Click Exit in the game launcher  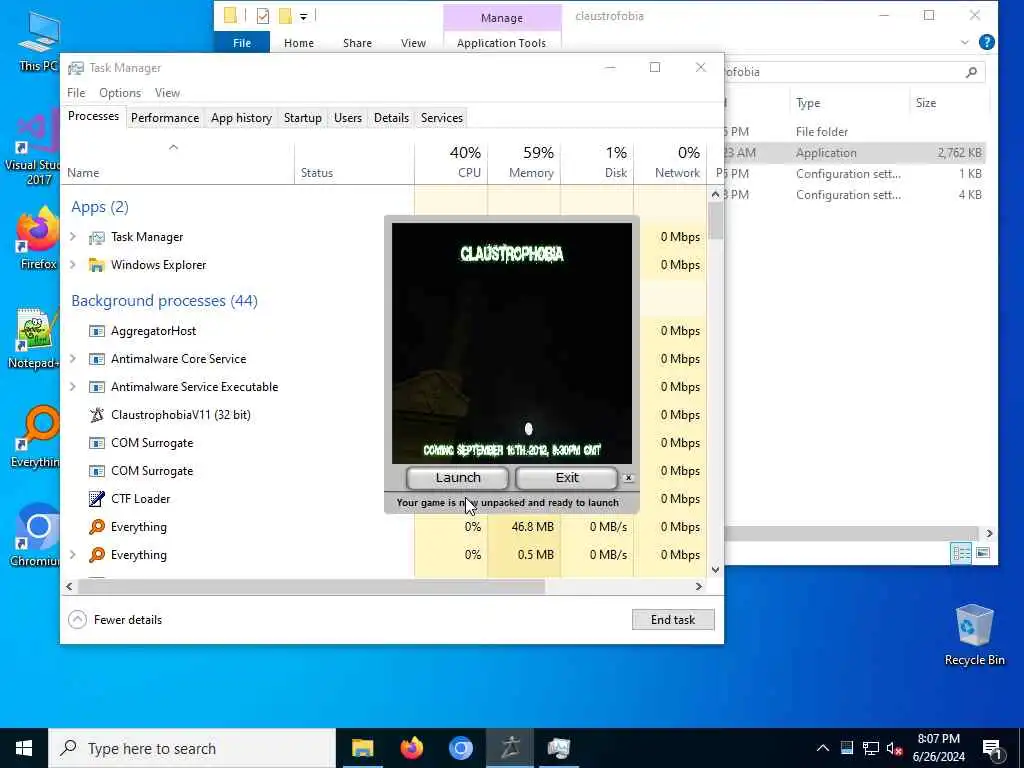click(566, 478)
